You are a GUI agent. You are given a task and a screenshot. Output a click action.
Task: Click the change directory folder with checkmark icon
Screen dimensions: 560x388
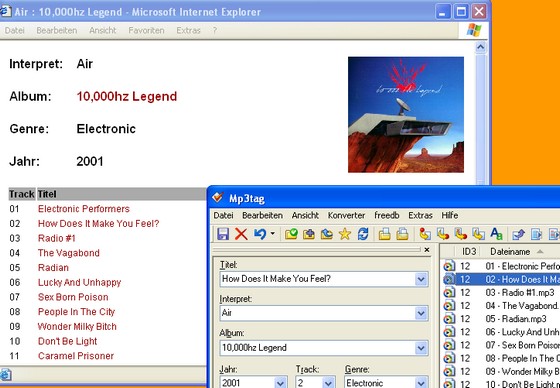[291, 234]
